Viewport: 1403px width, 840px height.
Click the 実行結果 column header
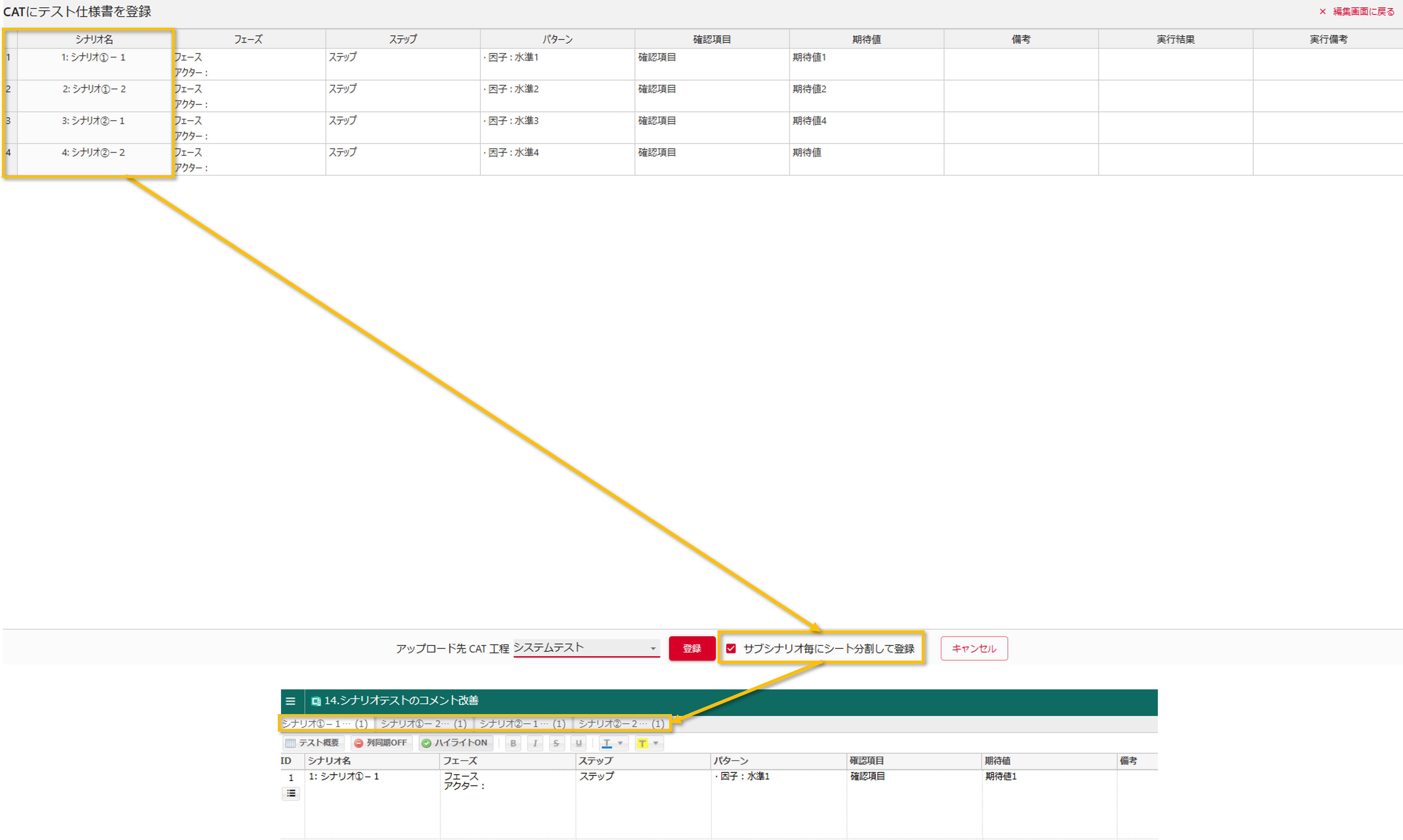[x=1176, y=39]
